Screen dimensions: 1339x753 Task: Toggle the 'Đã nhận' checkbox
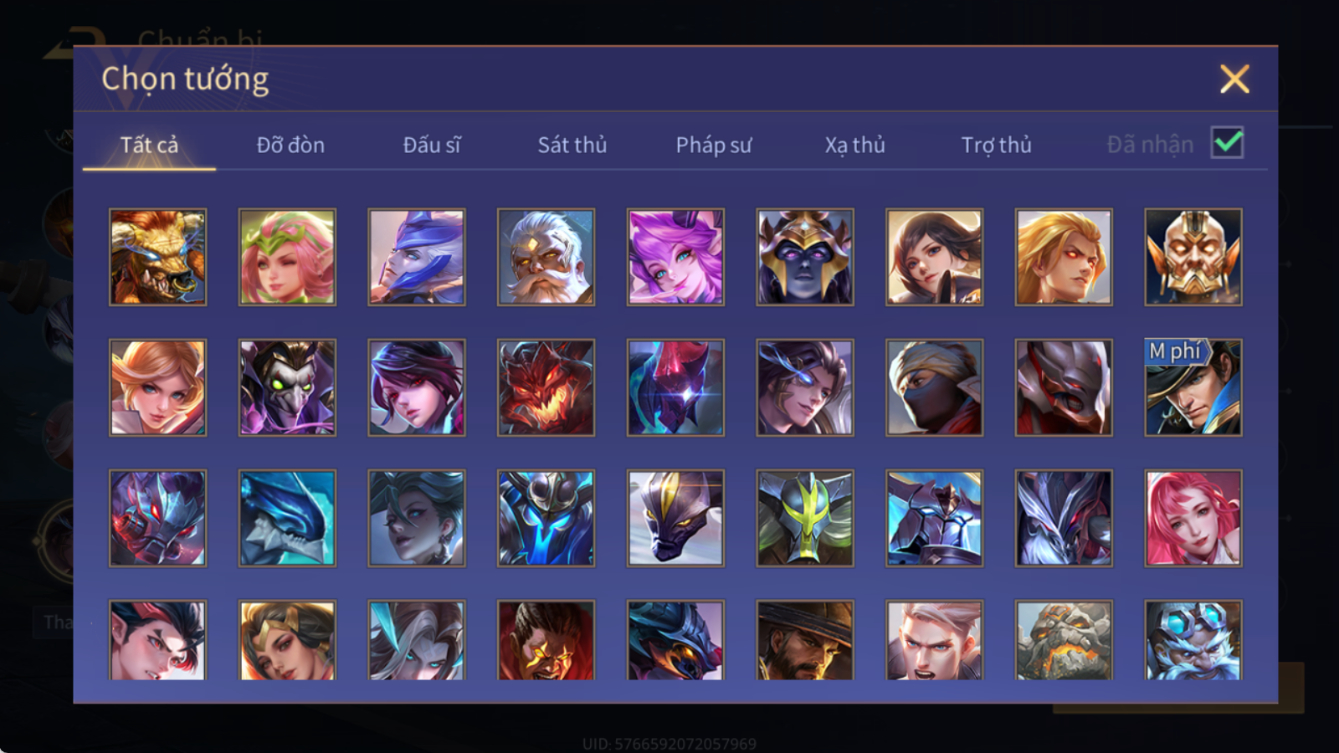click(1227, 143)
